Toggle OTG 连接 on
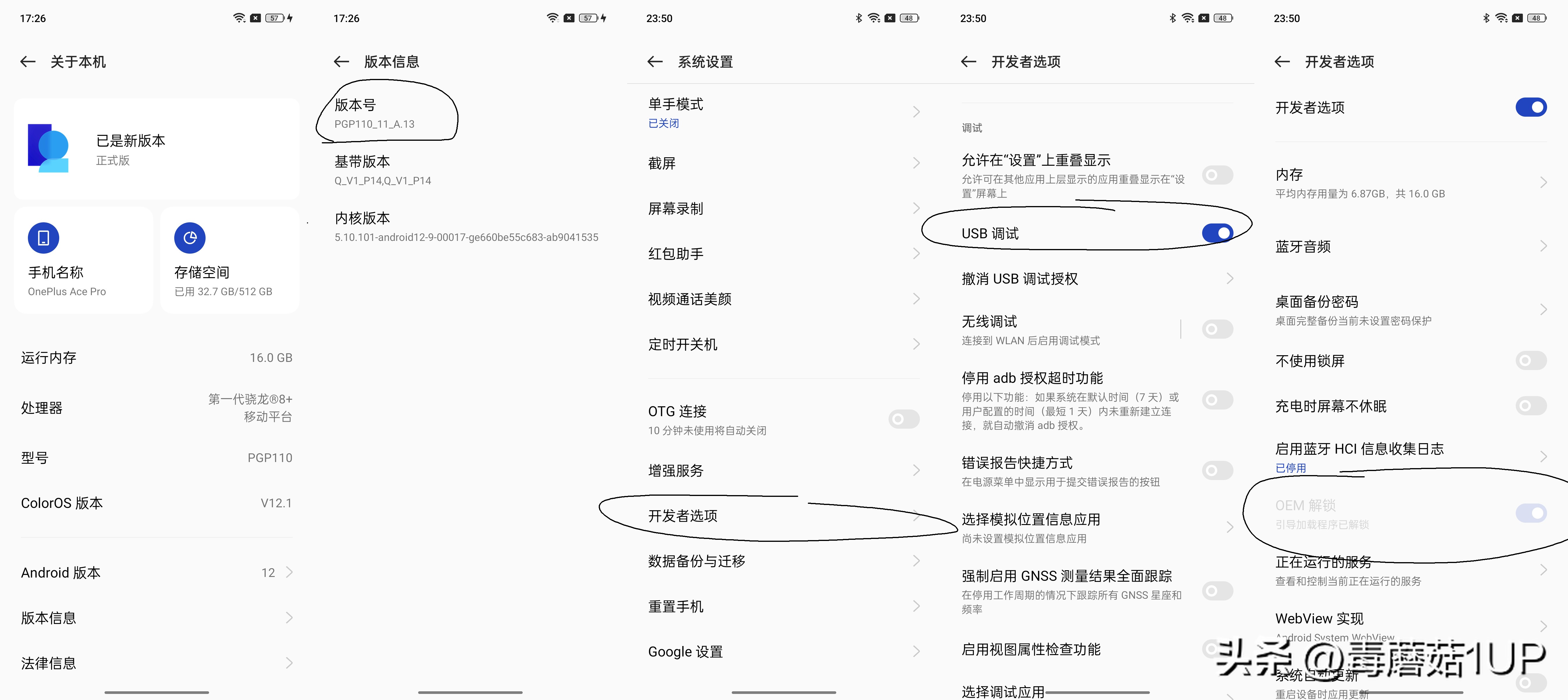 [x=904, y=419]
